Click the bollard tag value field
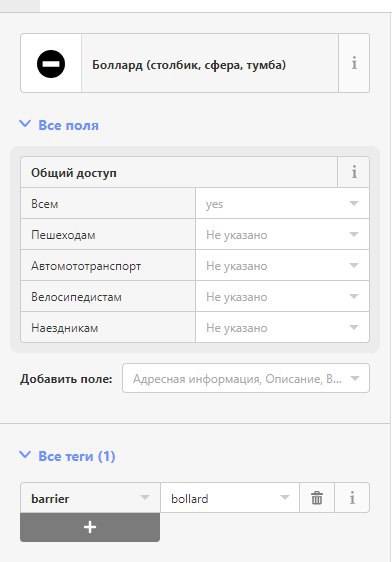Screen dimensions: 392x562 coord(230,498)
